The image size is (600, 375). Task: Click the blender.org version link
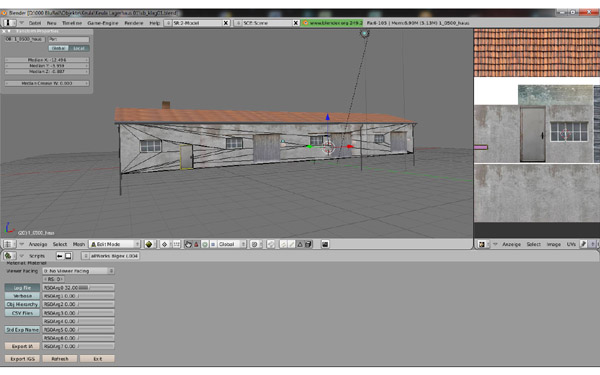tap(332, 23)
